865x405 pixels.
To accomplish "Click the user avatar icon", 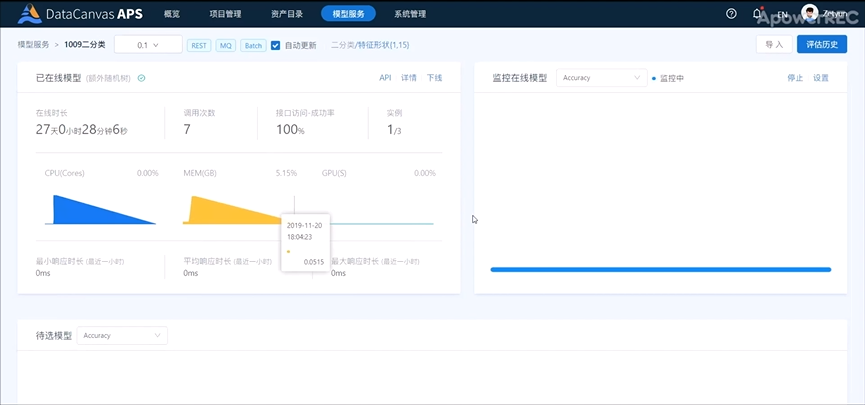I will [x=809, y=14].
